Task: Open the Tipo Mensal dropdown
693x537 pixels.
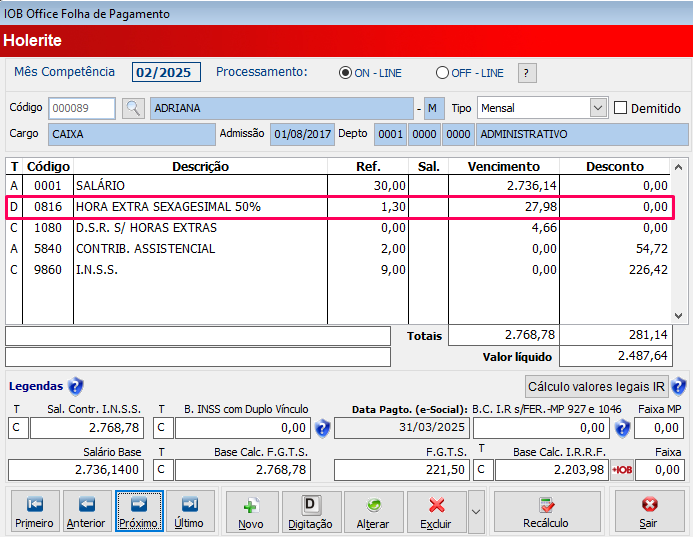Action: pyautogui.click(x=598, y=108)
